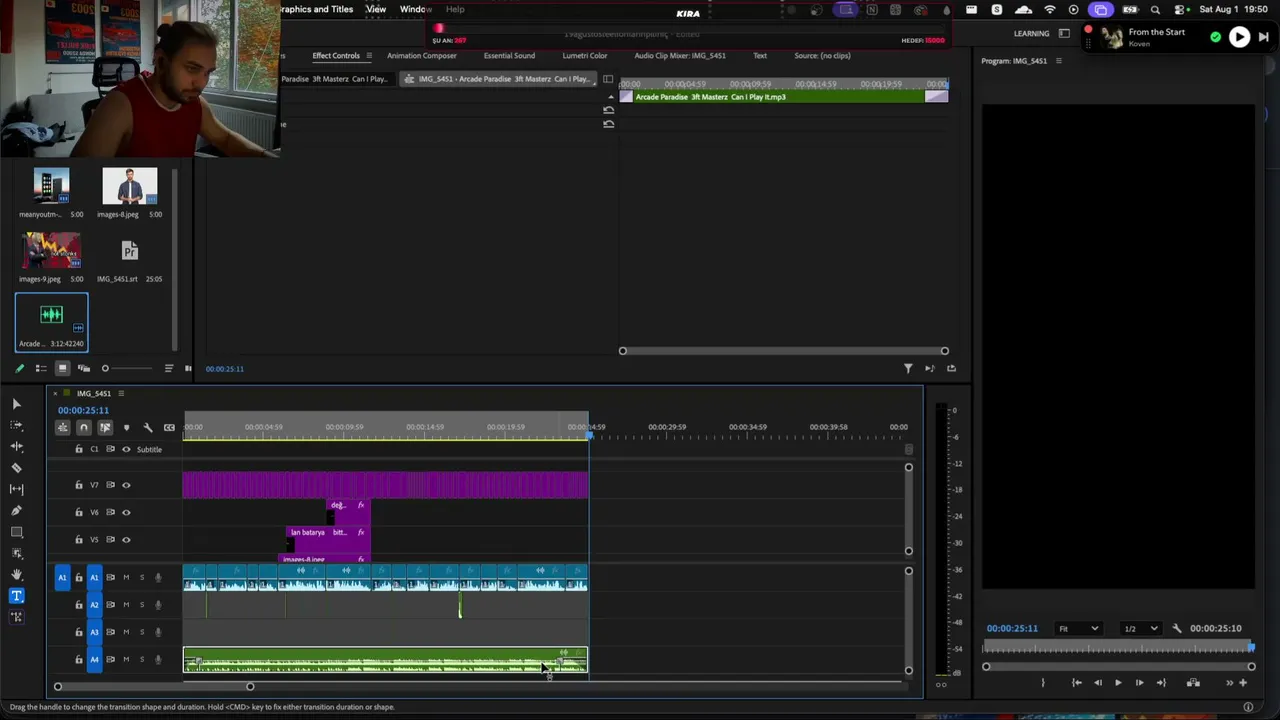Open Effect Controls panel menu

(369, 56)
